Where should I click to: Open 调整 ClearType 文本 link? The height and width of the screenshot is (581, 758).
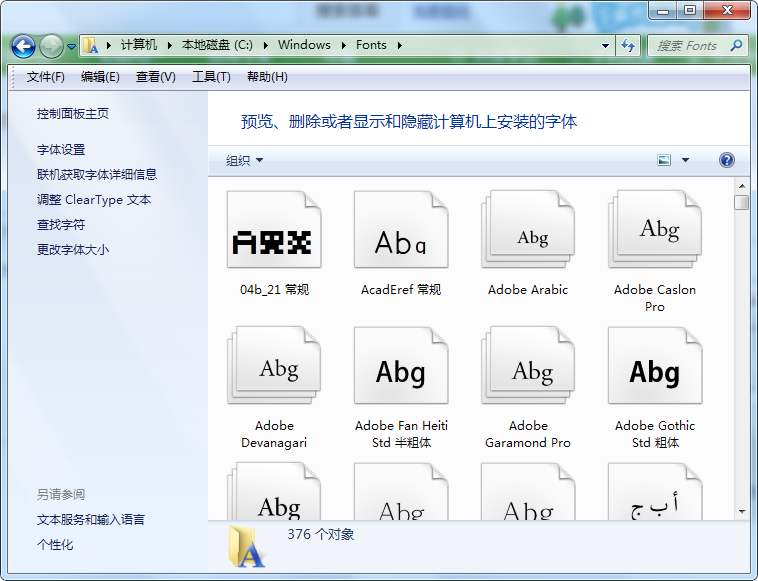coord(94,200)
